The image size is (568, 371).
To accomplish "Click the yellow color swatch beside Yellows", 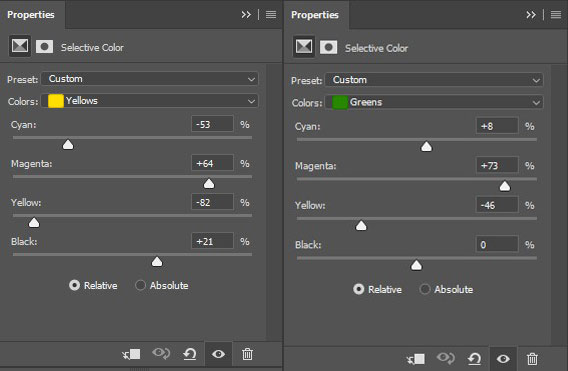I will point(56,101).
